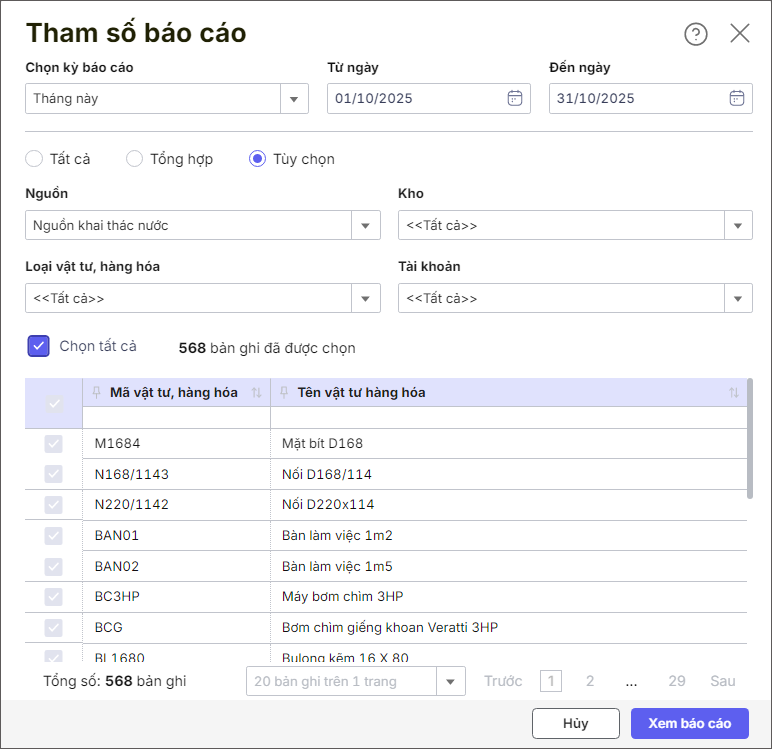The image size is (772, 749).
Task: Open the help question mark icon
Action: (695, 34)
